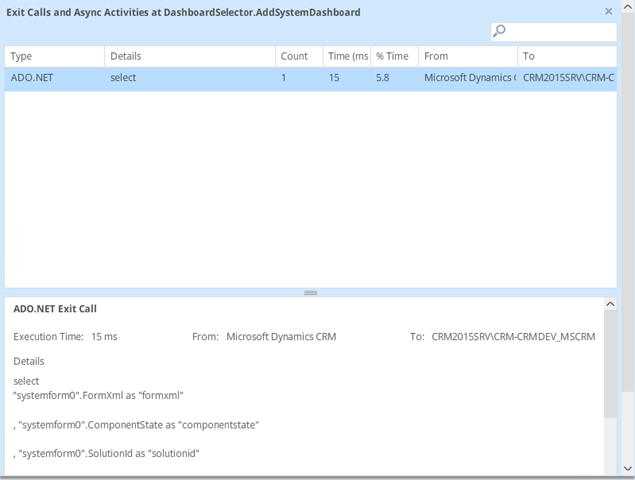Viewport: 635px width, 480px height.
Task: Sort by the Type column header
Action: pos(53,56)
